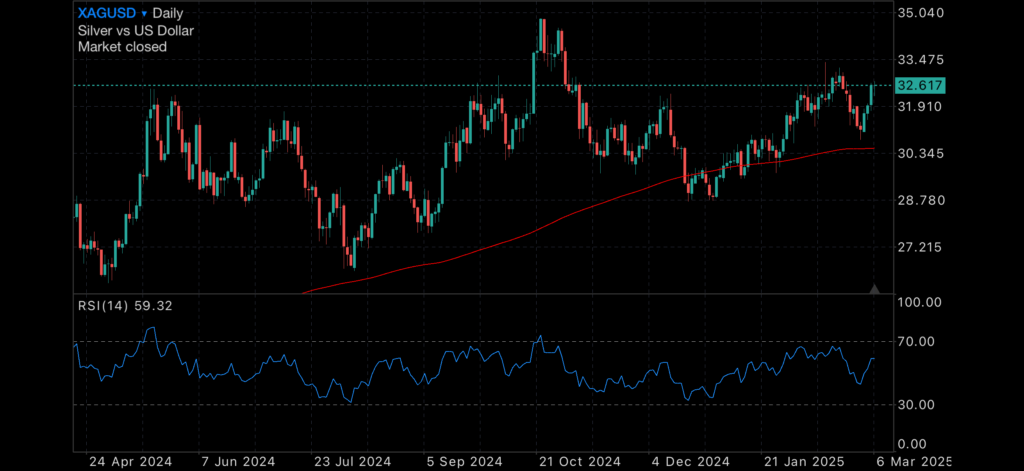
Task: Click the 7 Jun 2024 date label
Action: click(x=238, y=461)
